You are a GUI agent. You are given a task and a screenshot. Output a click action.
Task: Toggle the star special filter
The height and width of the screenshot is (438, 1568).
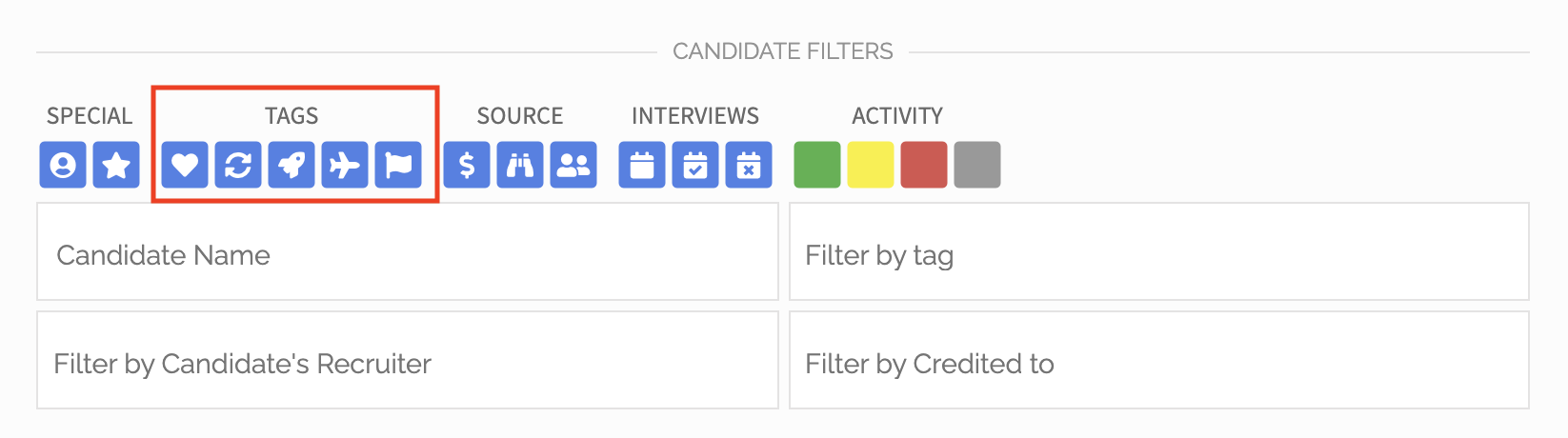point(116,165)
